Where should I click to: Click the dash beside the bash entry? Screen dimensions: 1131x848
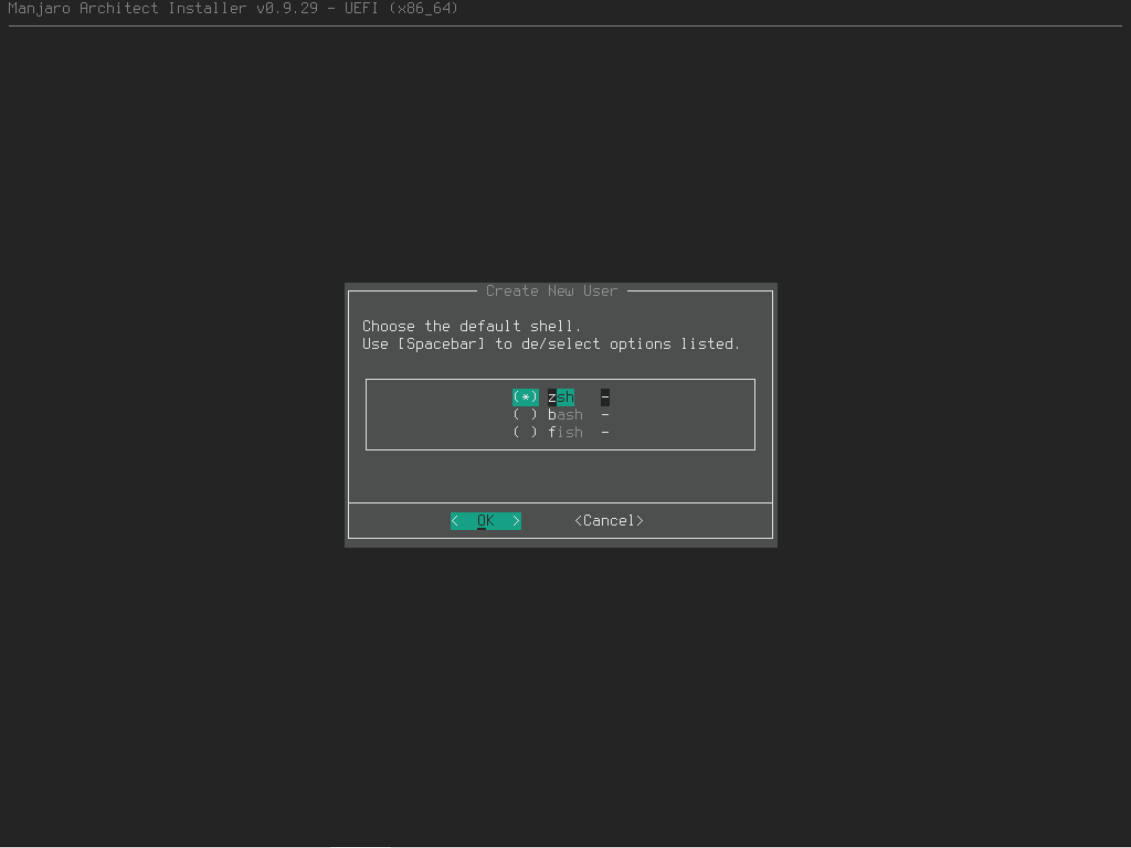point(605,414)
